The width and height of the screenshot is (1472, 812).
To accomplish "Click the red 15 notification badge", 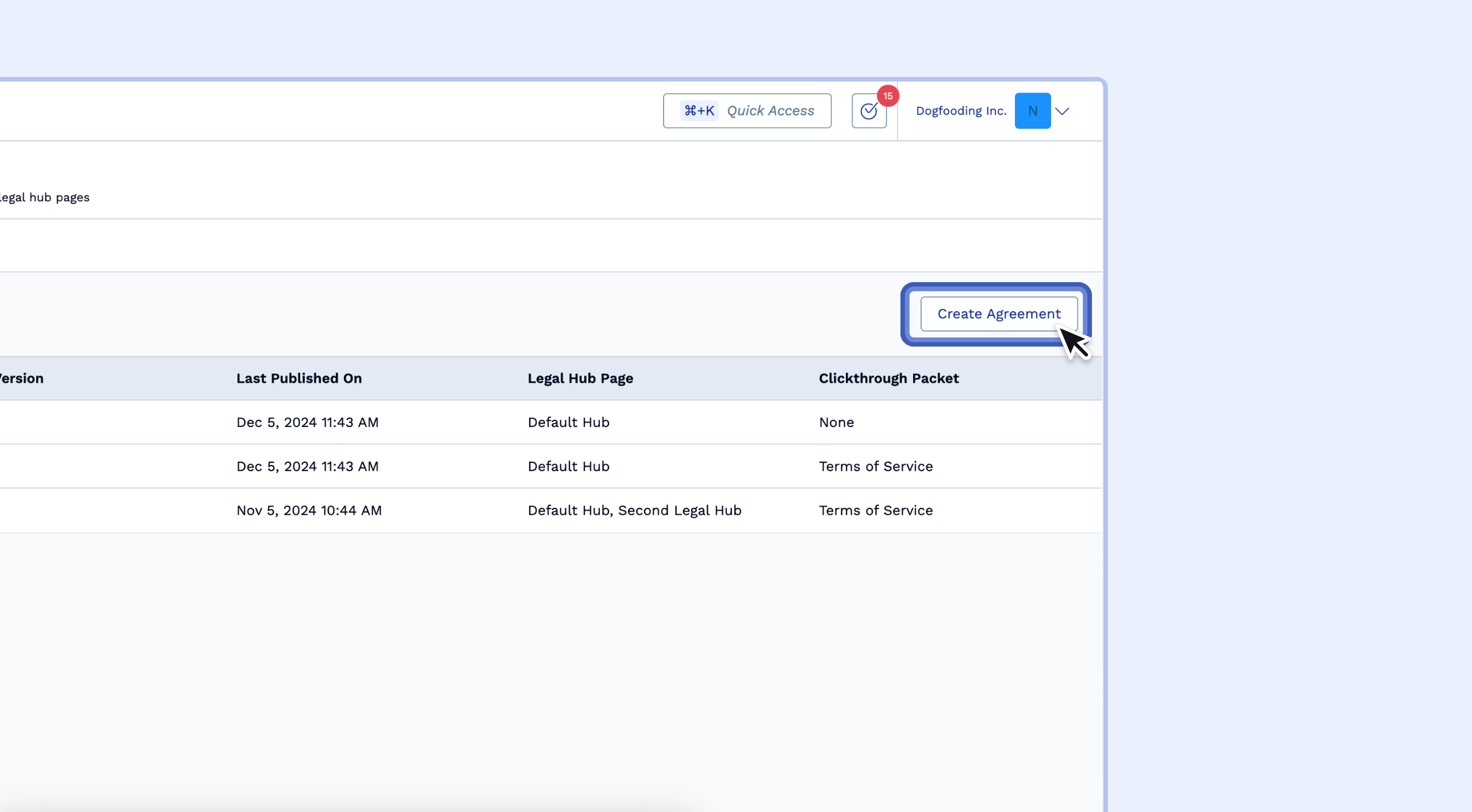I will click(888, 96).
